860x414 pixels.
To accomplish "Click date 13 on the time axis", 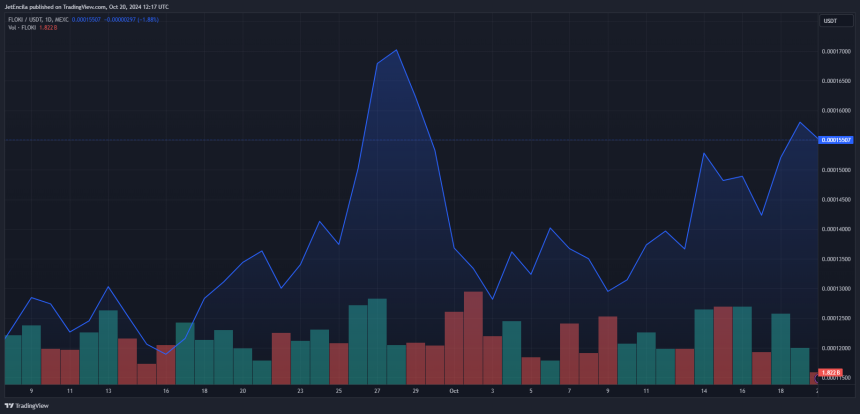I will point(108,391).
